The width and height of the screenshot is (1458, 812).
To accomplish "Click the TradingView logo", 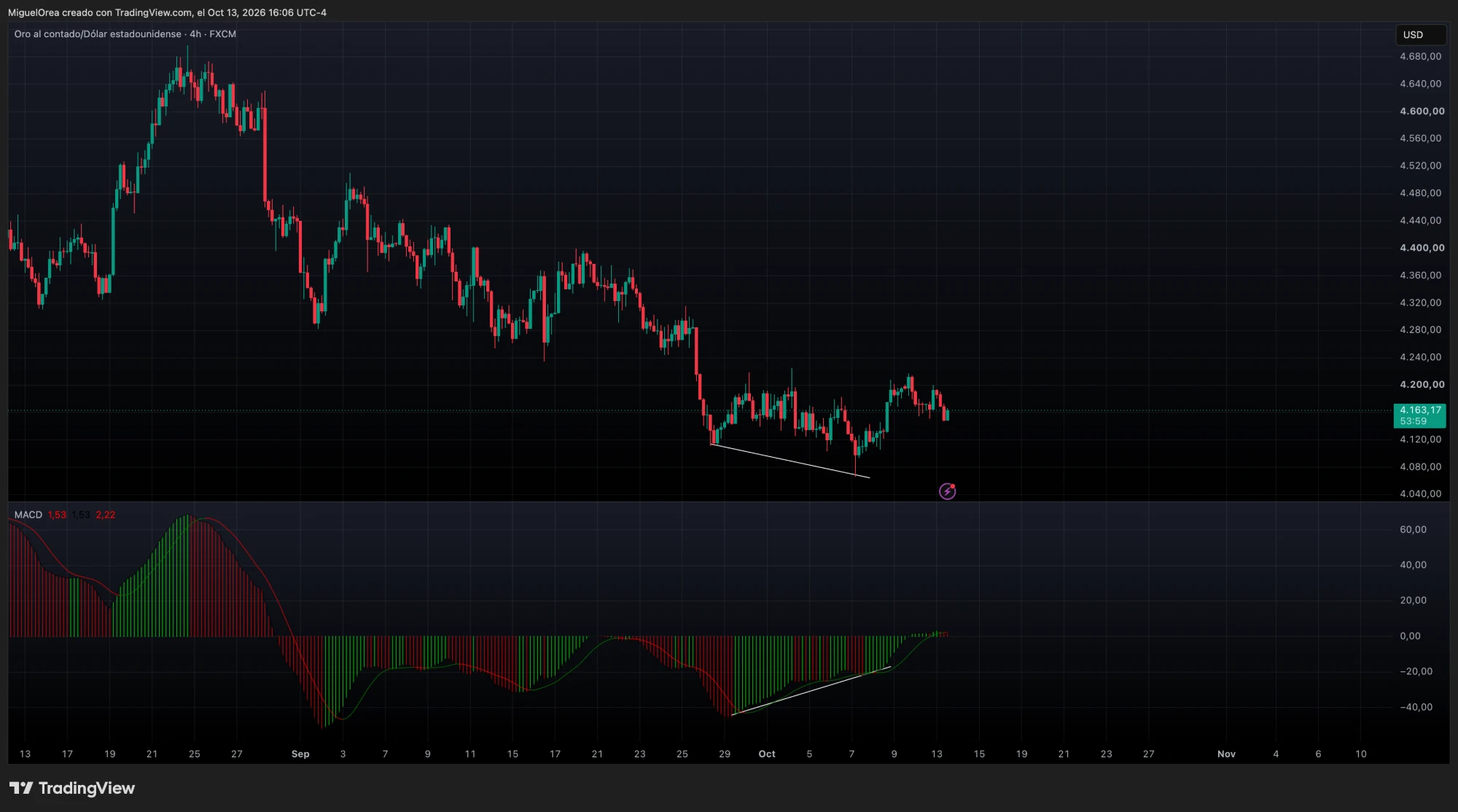I will pyautogui.click(x=72, y=788).
